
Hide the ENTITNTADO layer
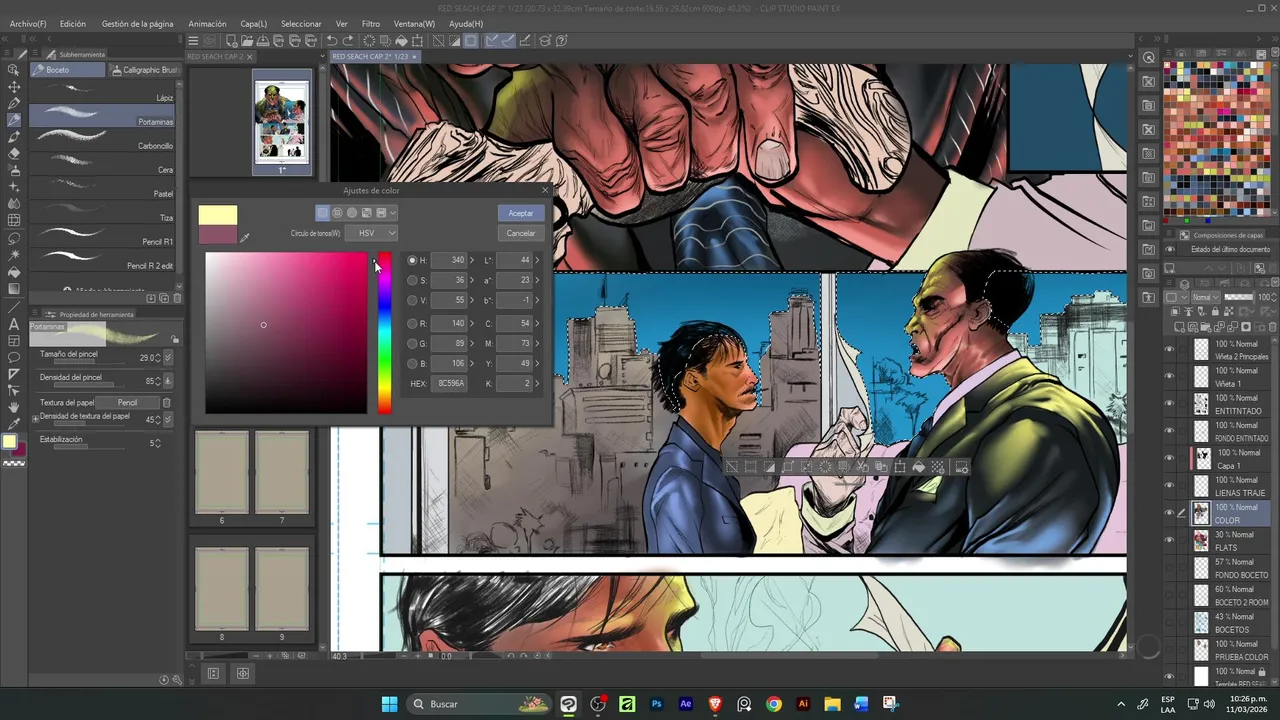click(x=1169, y=403)
